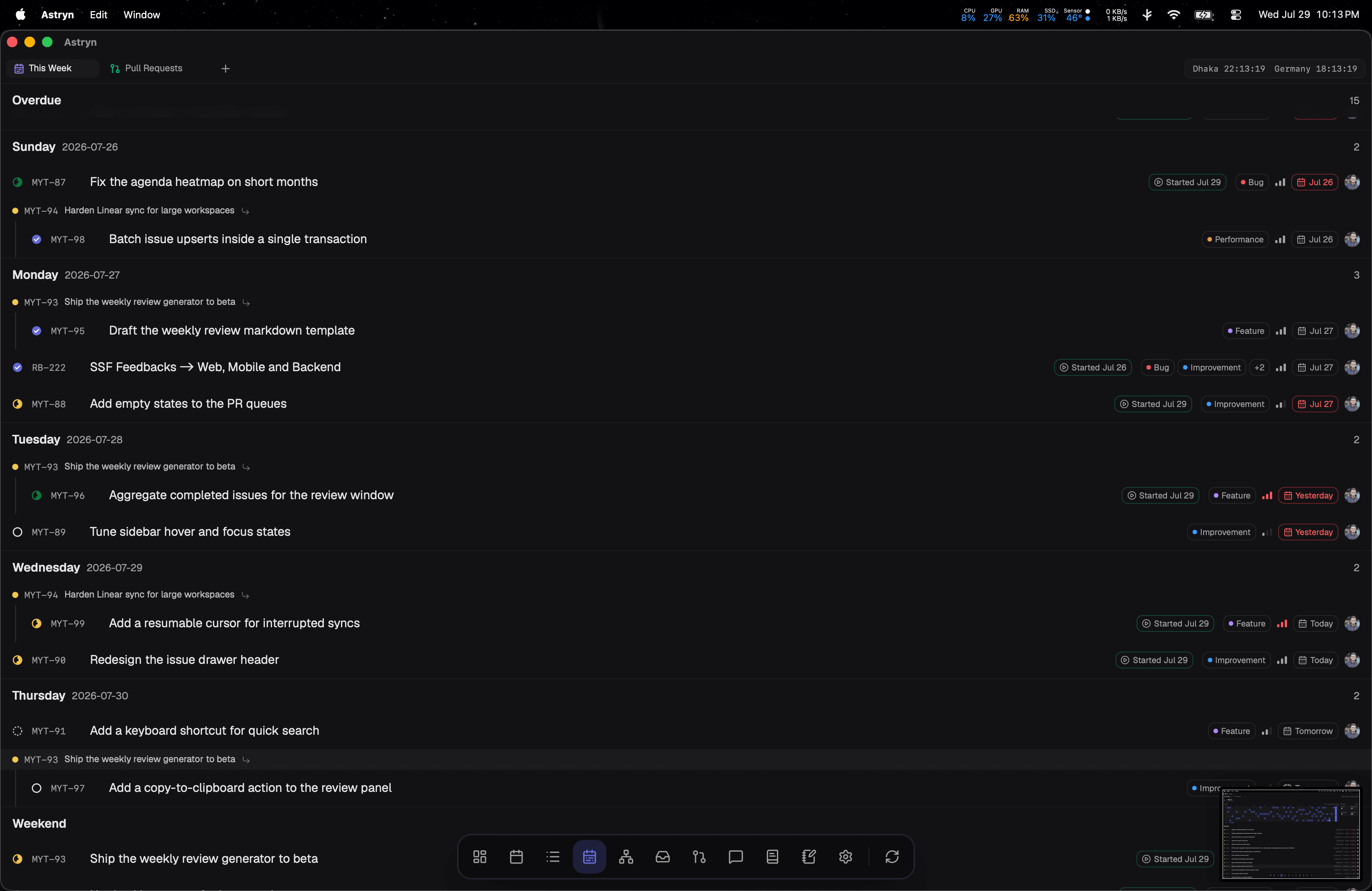Image resolution: width=1372 pixels, height=891 pixels.
Task: Expand parent MYT-93 arrow under Tuesday
Action: 246,467
